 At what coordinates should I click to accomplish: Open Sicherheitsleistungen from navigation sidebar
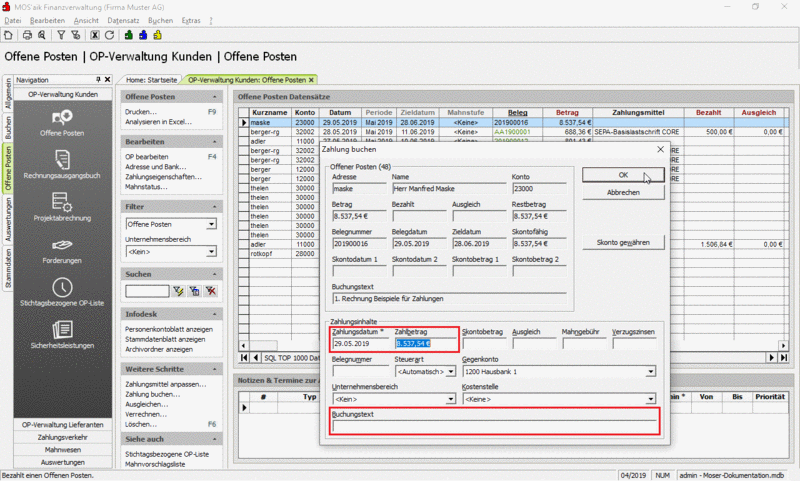62,335
